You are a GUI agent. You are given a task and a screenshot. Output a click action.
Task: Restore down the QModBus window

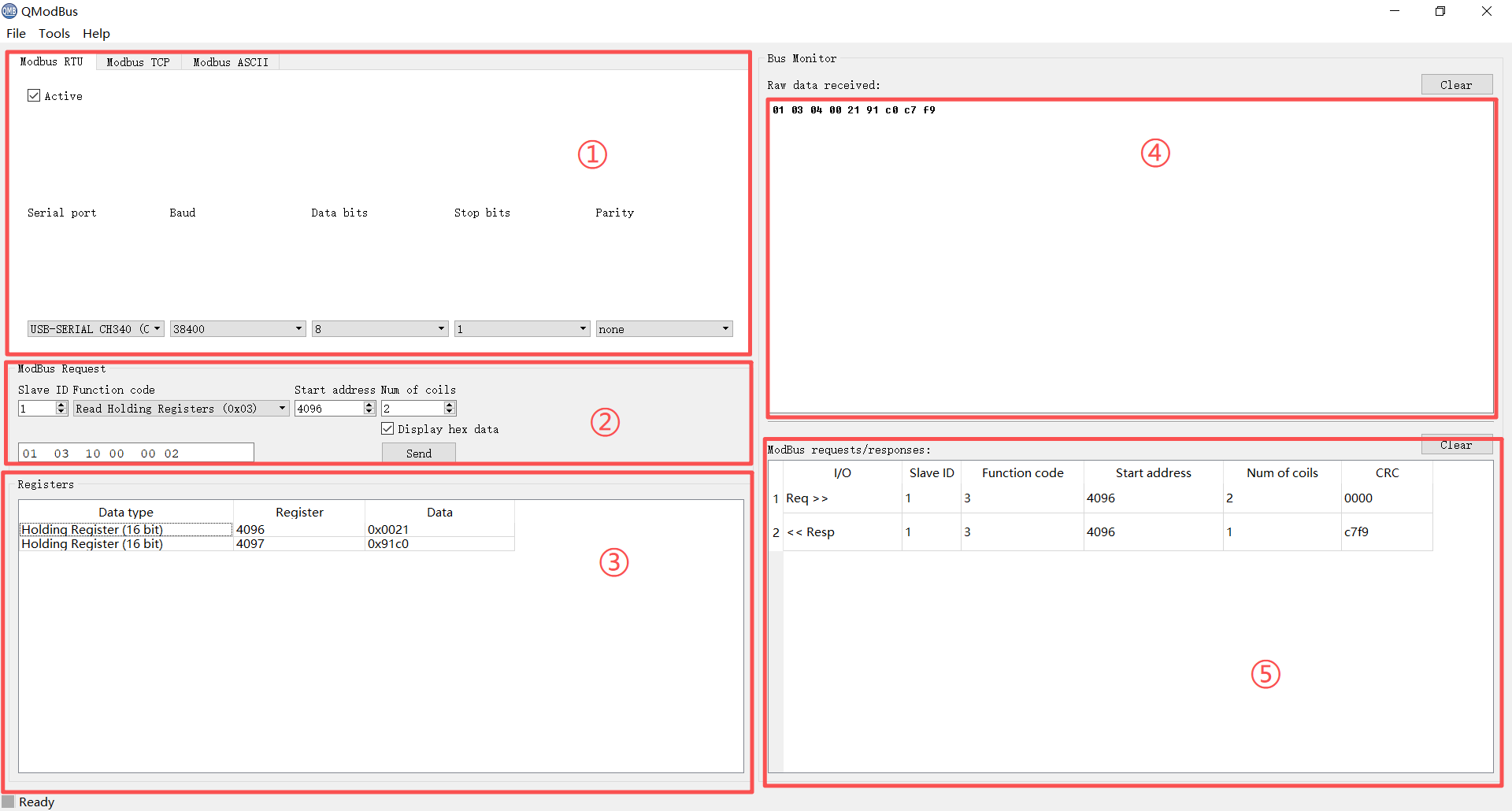click(1440, 11)
